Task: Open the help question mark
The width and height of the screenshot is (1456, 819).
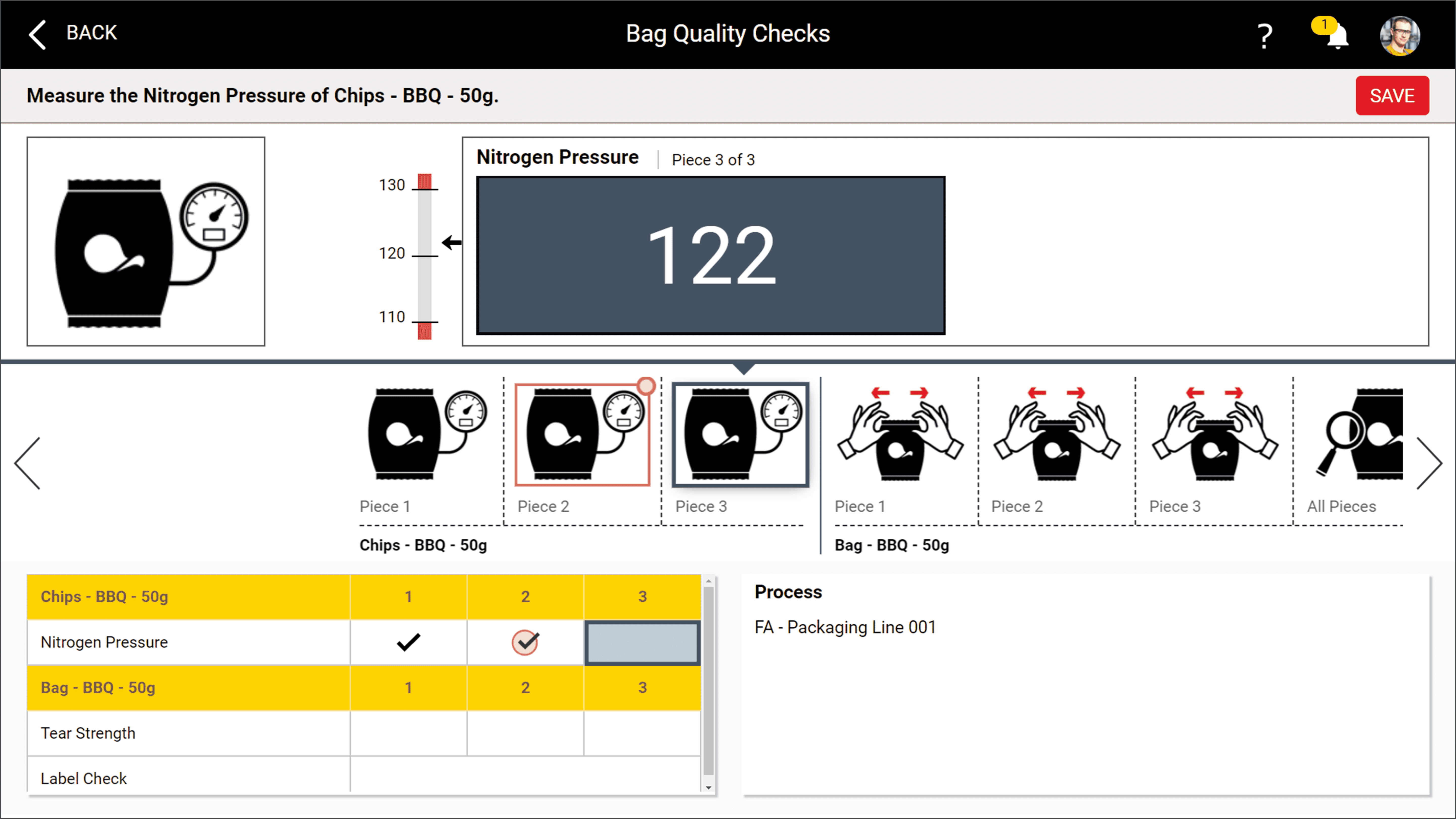Action: 1264,35
